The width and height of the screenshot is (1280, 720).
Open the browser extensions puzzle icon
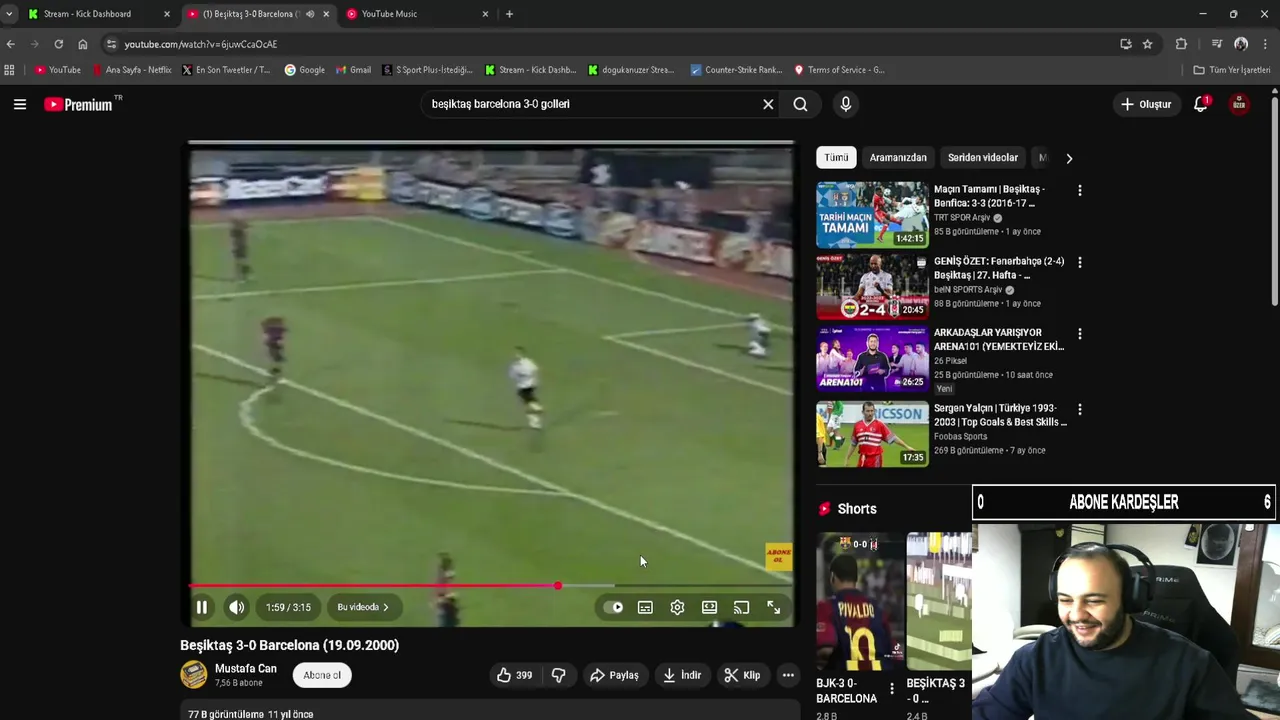tap(1181, 44)
